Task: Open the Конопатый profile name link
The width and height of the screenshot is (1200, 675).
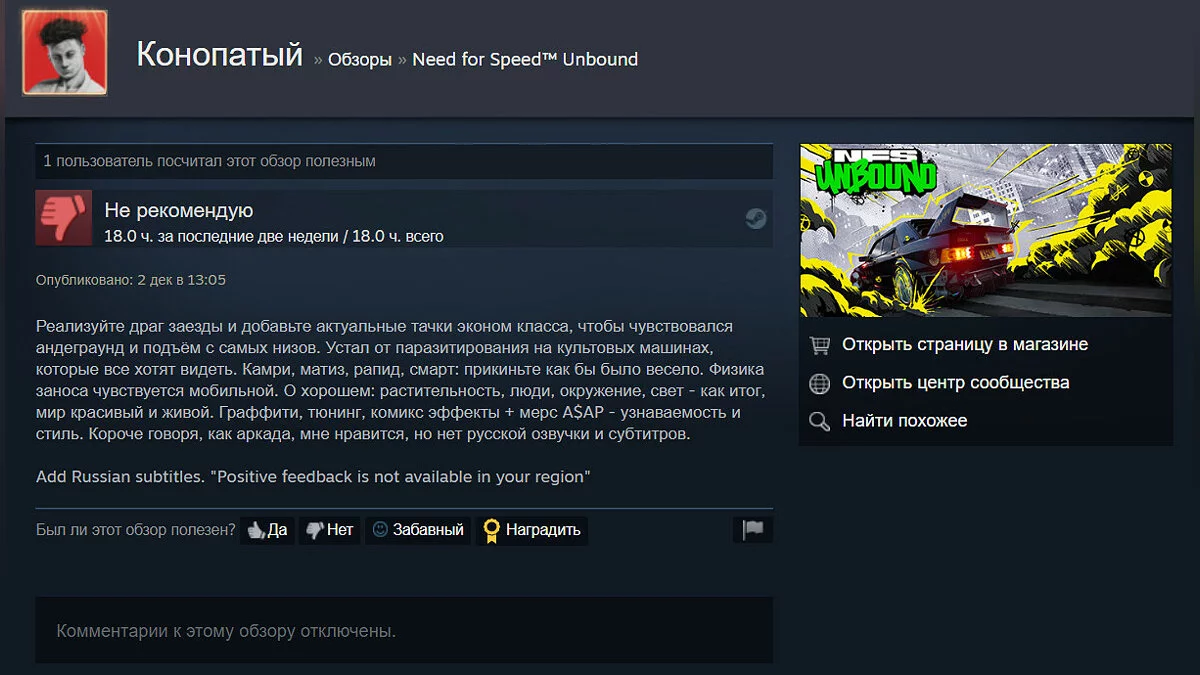Action: (219, 55)
